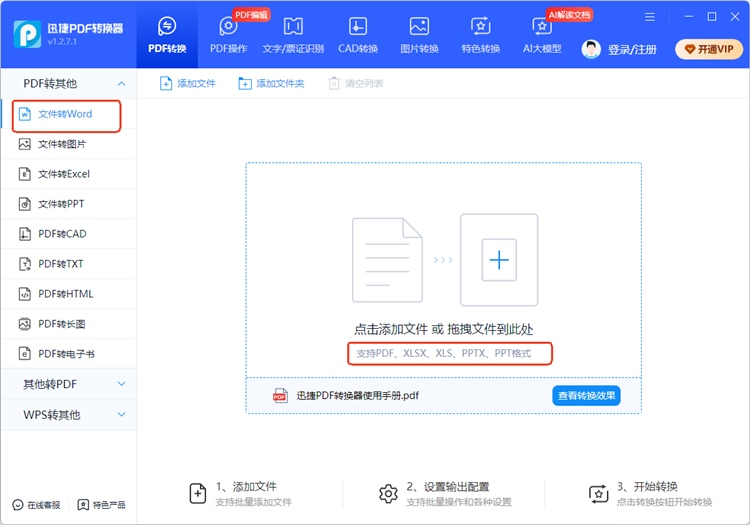Open the AI大模型 tab
750x525 pixels.
[x=542, y=34]
